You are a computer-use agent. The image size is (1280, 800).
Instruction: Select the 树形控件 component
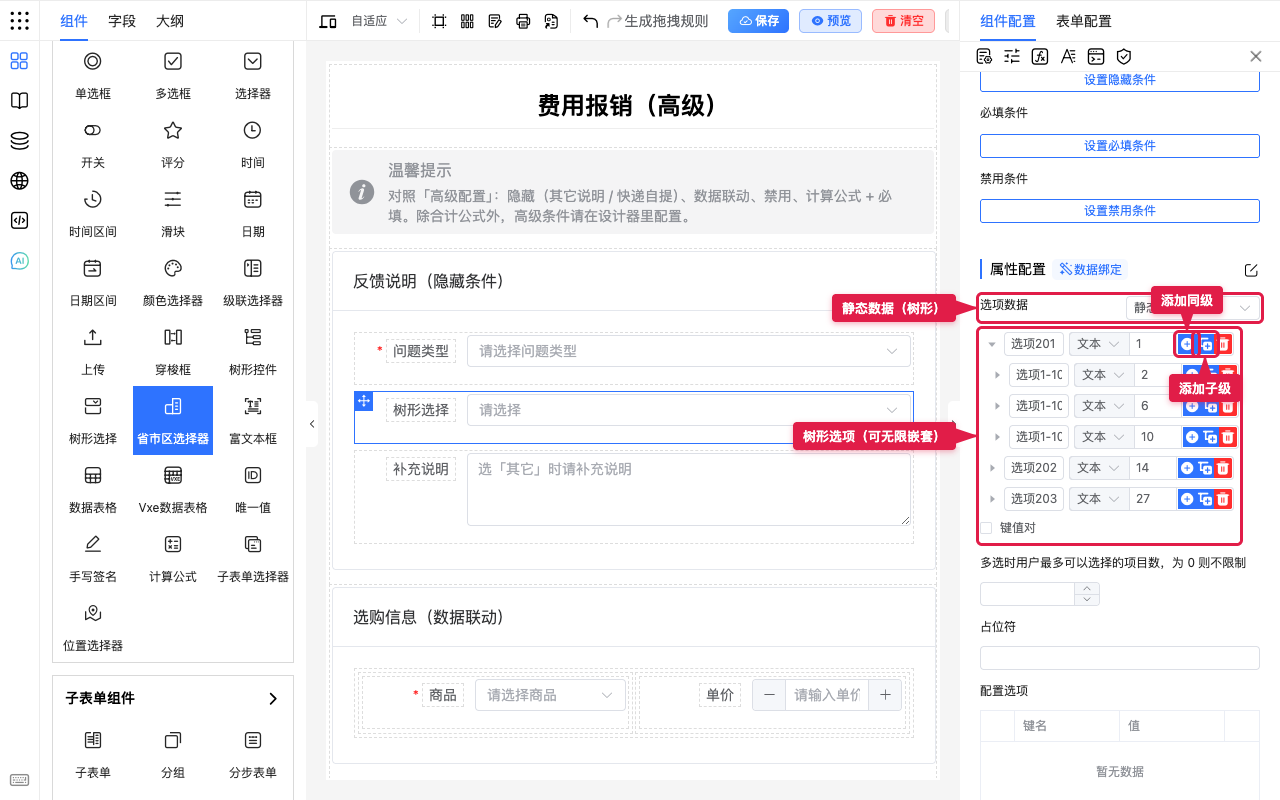pyautogui.click(x=253, y=351)
